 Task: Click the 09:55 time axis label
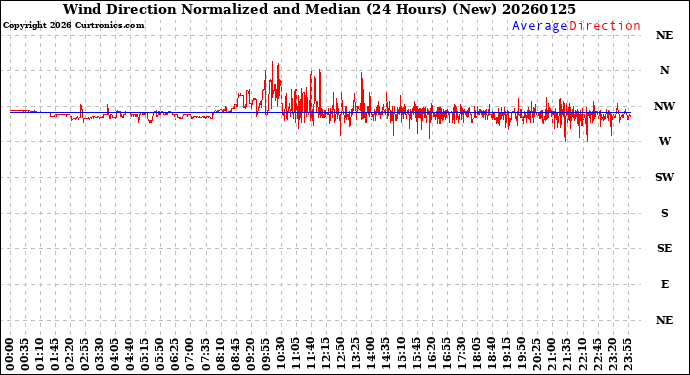tap(266, 355)
